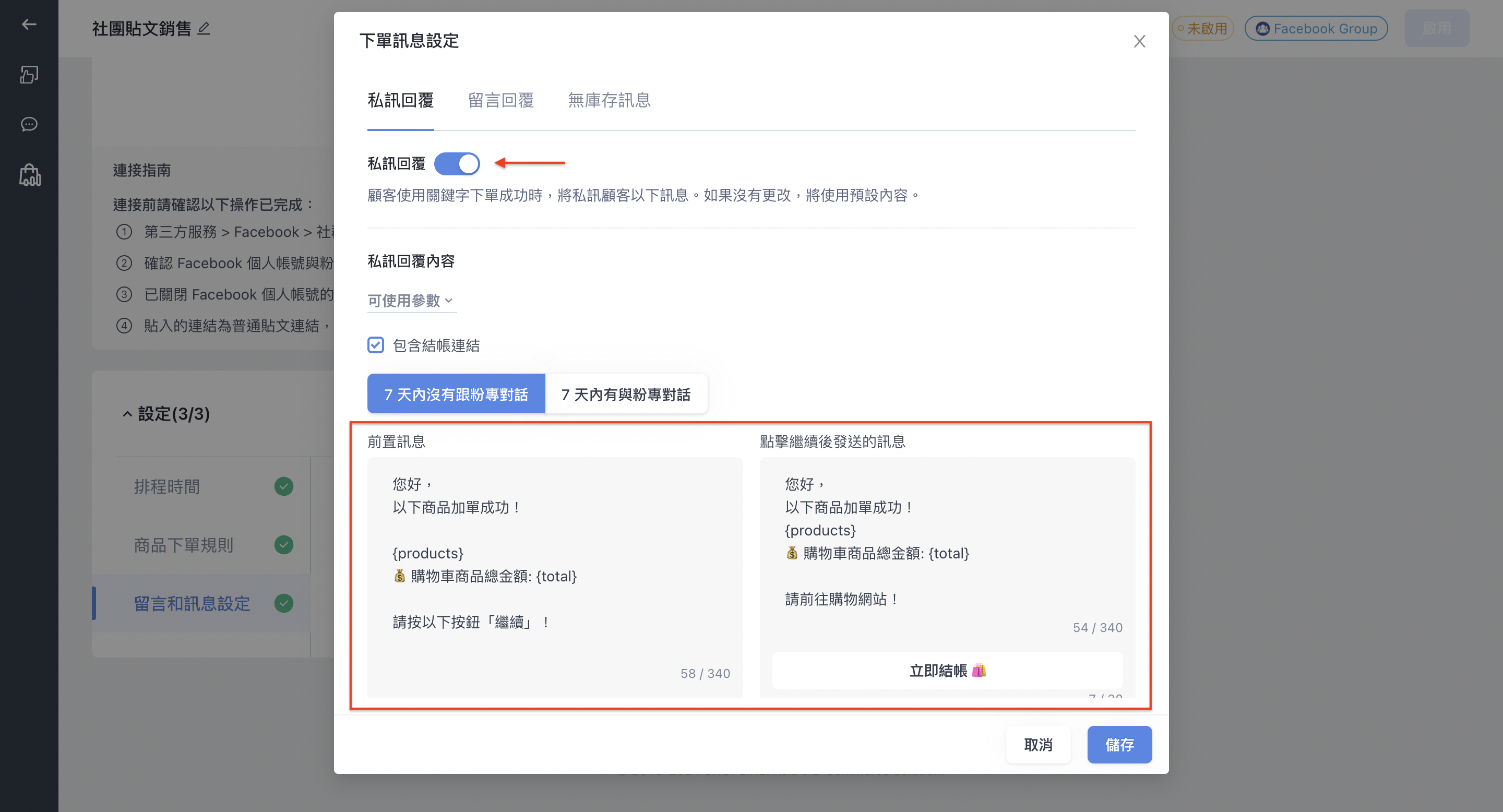Screen dimensions: 1503x812
Task: Open the chat messages sidebar icon
Action: tap(29, 124)
